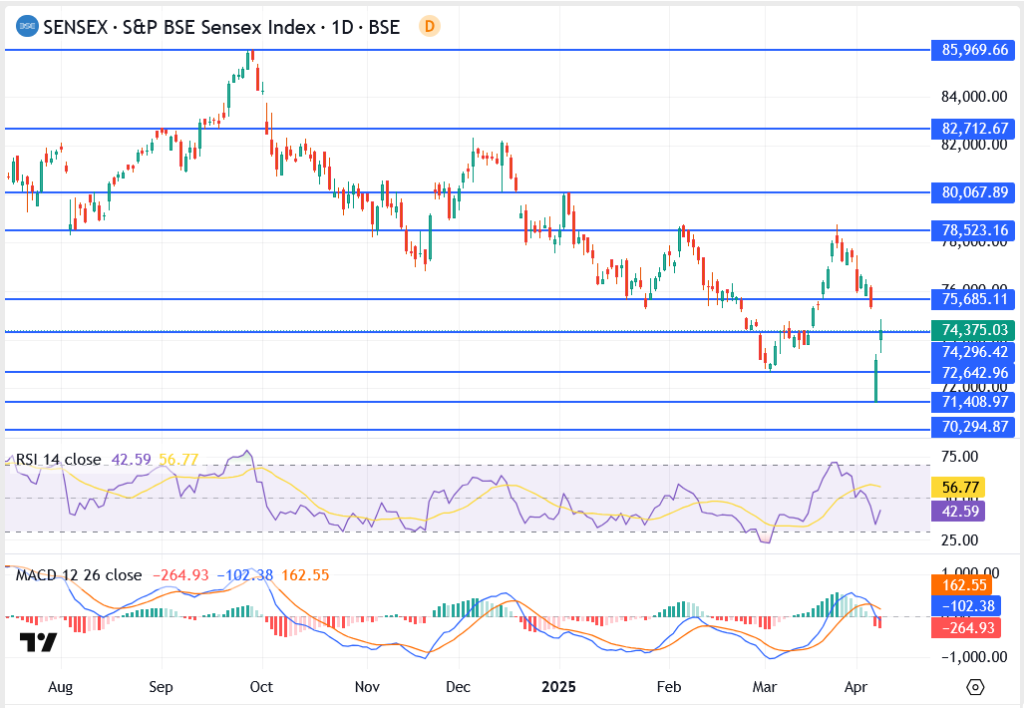Click the orange 162.55 MACD signal axis label

click(959, 585)
